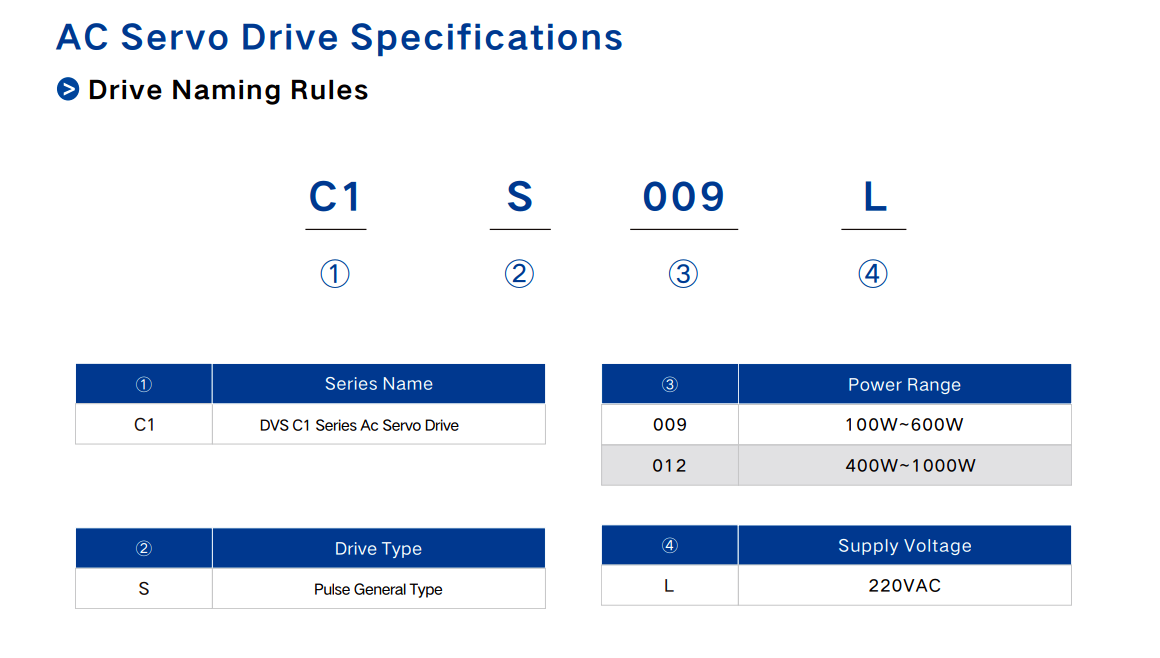Click the Power Range table header
Viewport: 1160px width, 658px height.
(905, 384)
